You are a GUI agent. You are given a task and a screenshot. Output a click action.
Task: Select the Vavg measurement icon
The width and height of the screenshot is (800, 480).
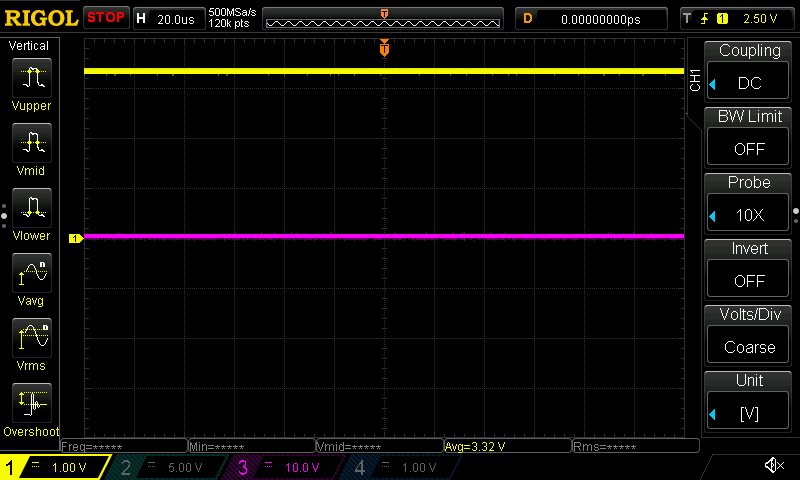[32, 273]
